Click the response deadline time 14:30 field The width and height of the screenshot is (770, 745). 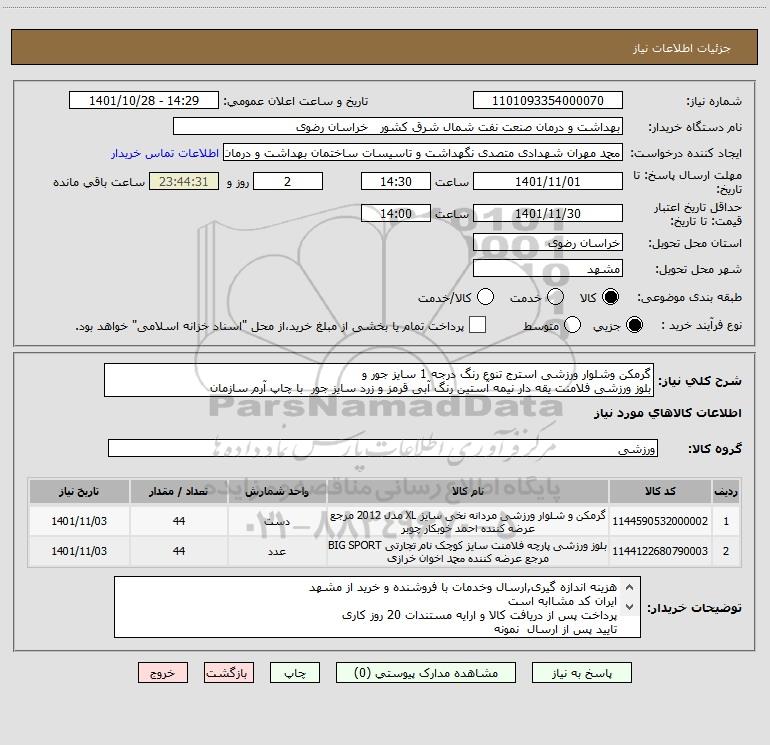coord(396,181)
